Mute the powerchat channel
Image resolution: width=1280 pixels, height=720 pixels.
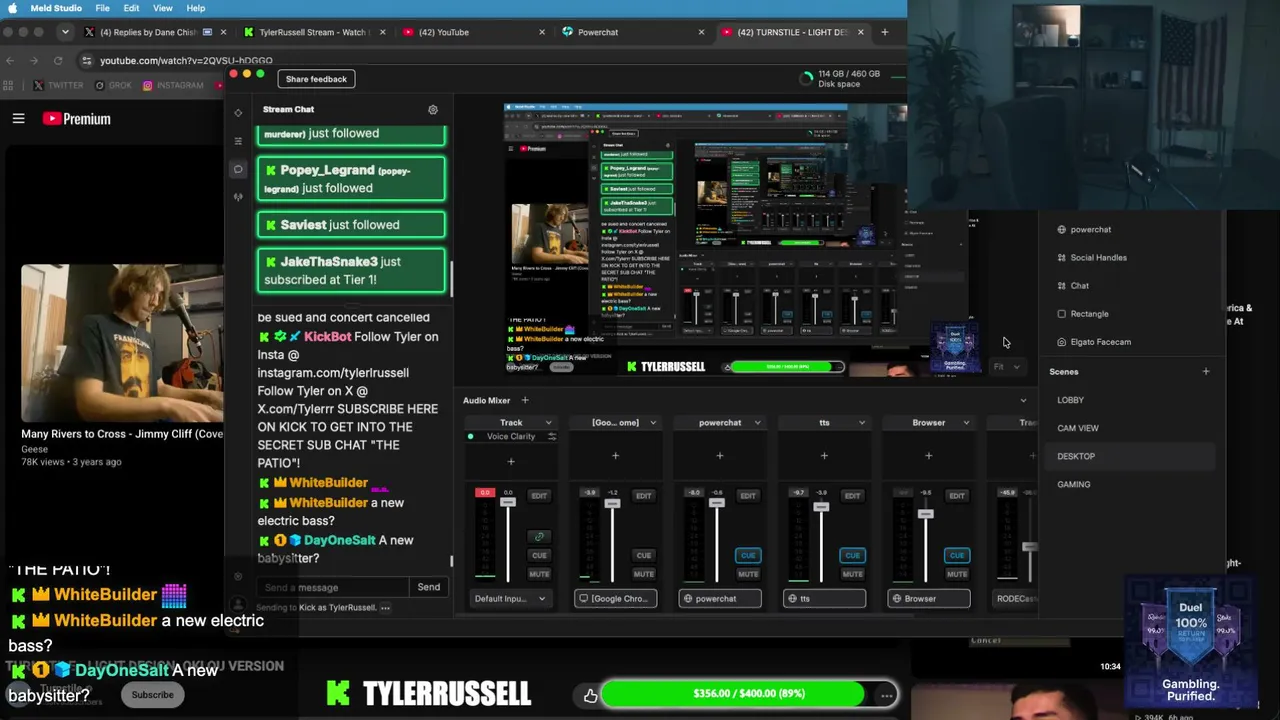[748, 574]
